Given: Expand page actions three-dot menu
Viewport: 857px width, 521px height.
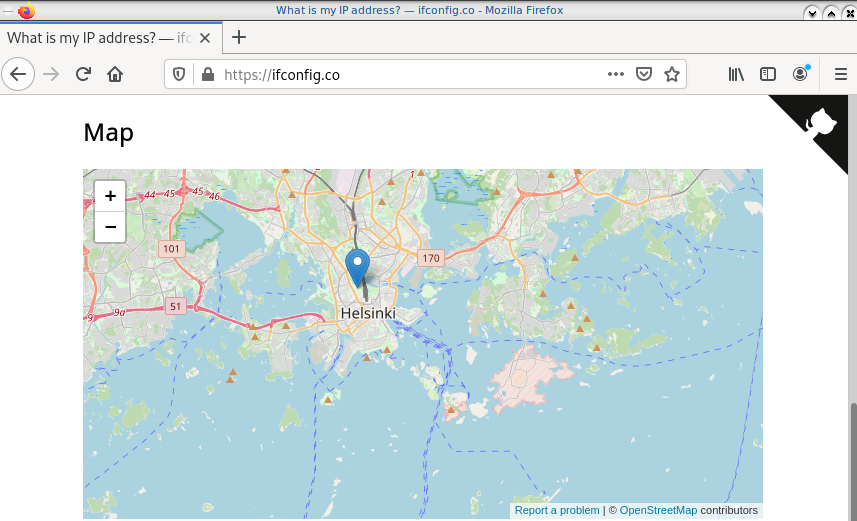Looking at the screenshot, I should [x=616, y=74].
